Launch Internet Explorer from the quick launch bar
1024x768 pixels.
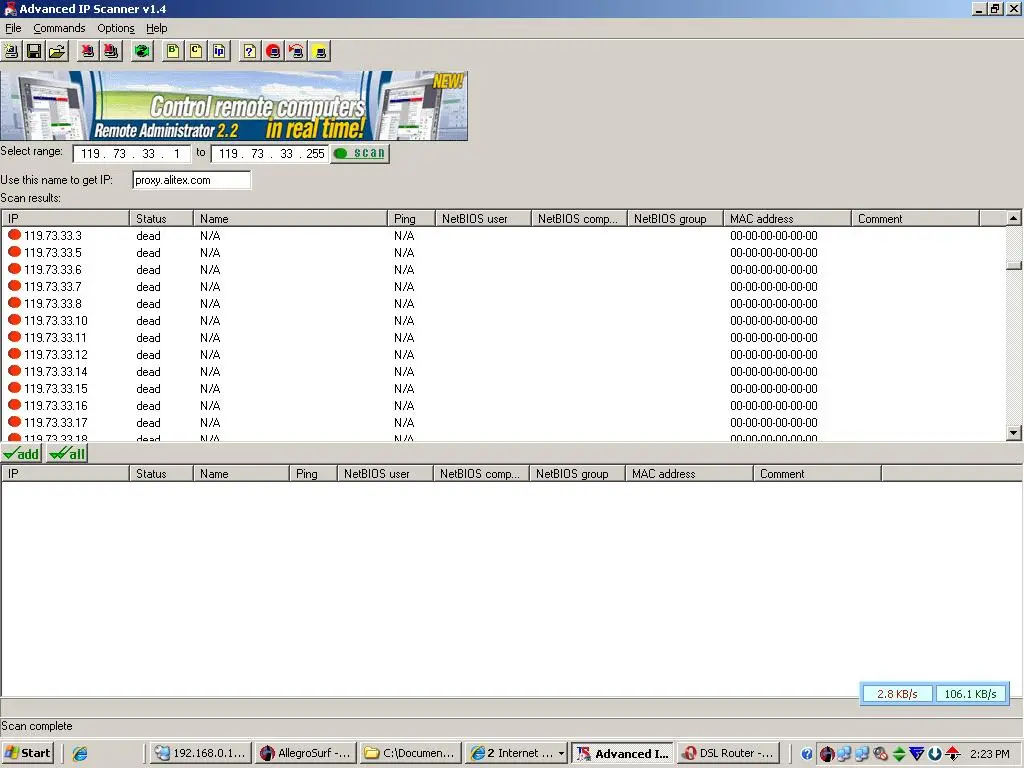(x=80, y=753)
